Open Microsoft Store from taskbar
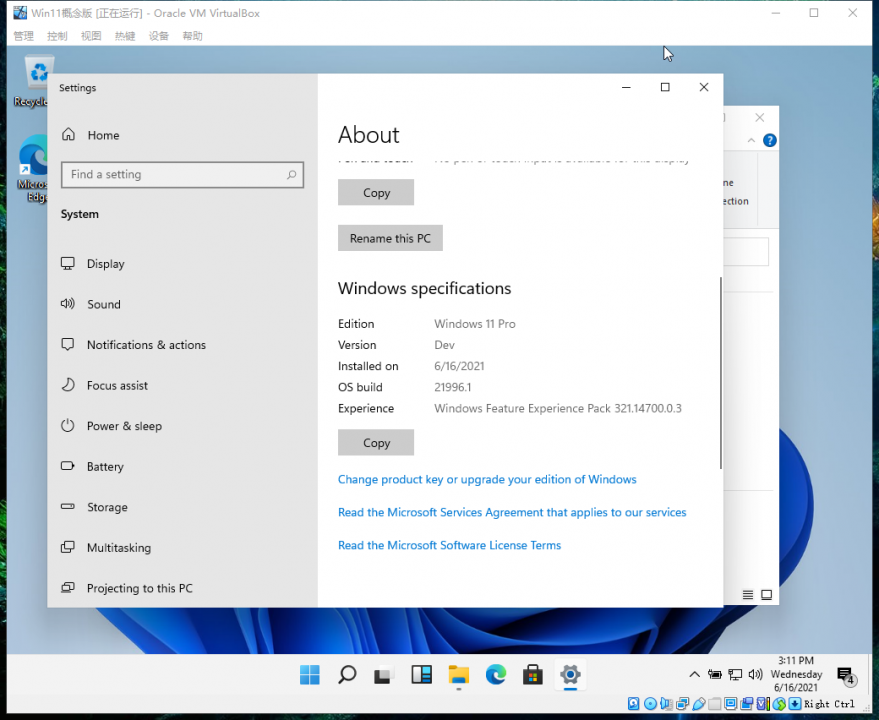This screenshot has height=720, width=879. click(533, 675)
